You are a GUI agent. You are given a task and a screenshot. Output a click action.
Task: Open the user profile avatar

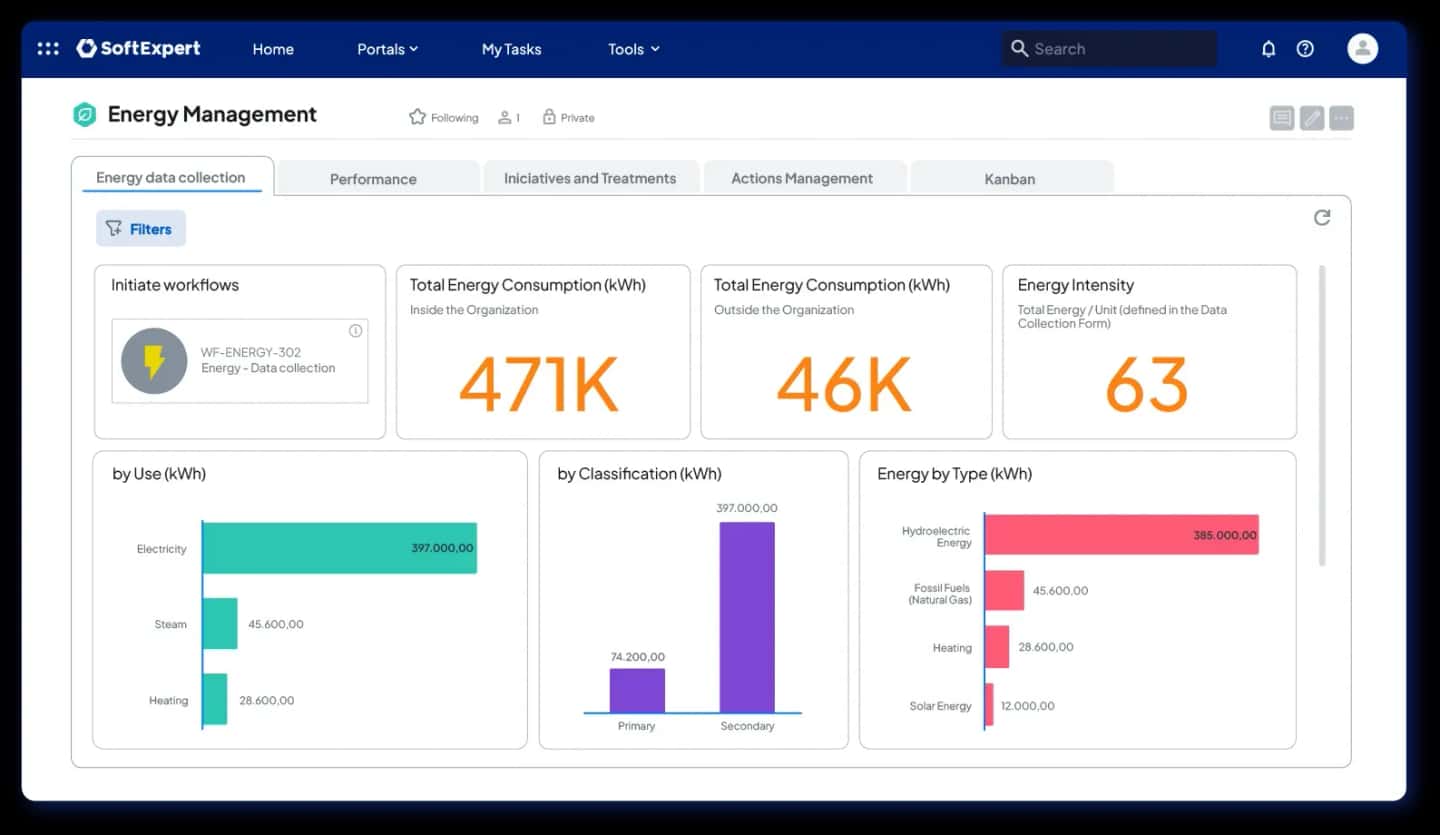point(1362,48)
